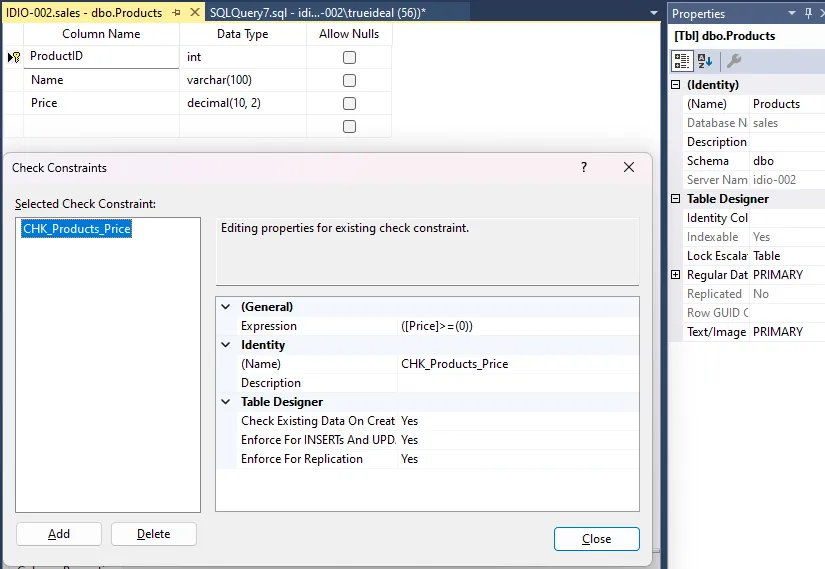Click the Data Type column header
The image size is (825, 569).
[x=243, y=34]
